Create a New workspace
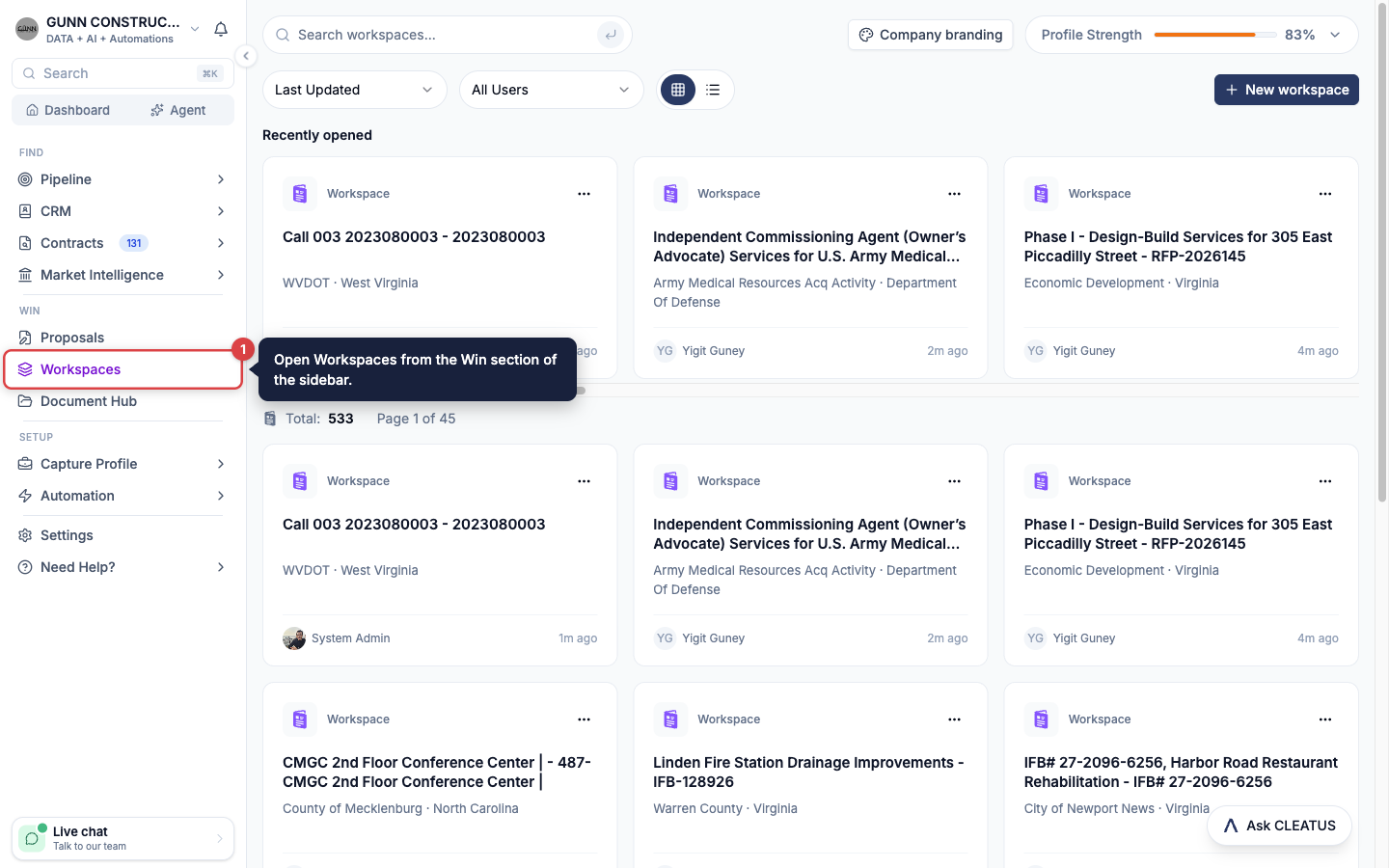1389x868 pixels. pos(1287,90)
